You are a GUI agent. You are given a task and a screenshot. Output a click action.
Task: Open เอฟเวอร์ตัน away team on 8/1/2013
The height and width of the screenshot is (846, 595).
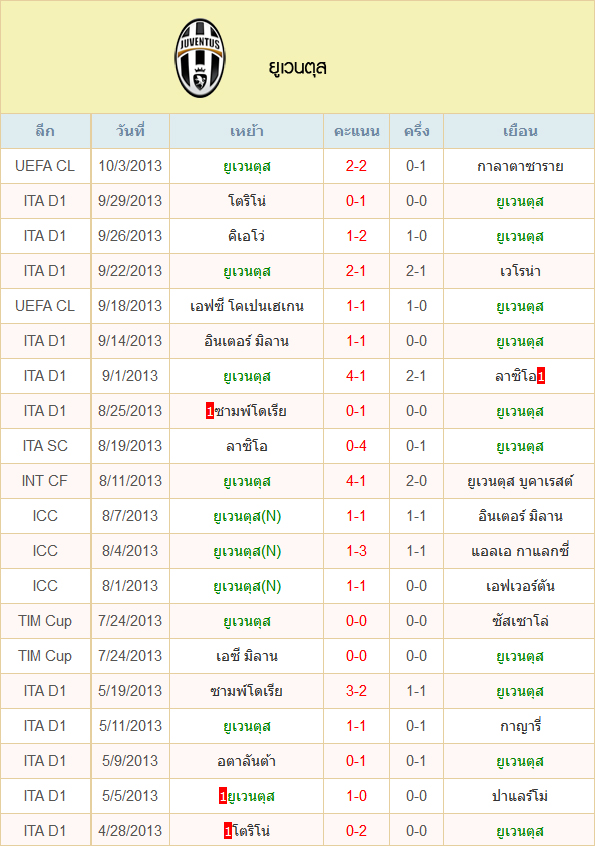pos(520,586)
